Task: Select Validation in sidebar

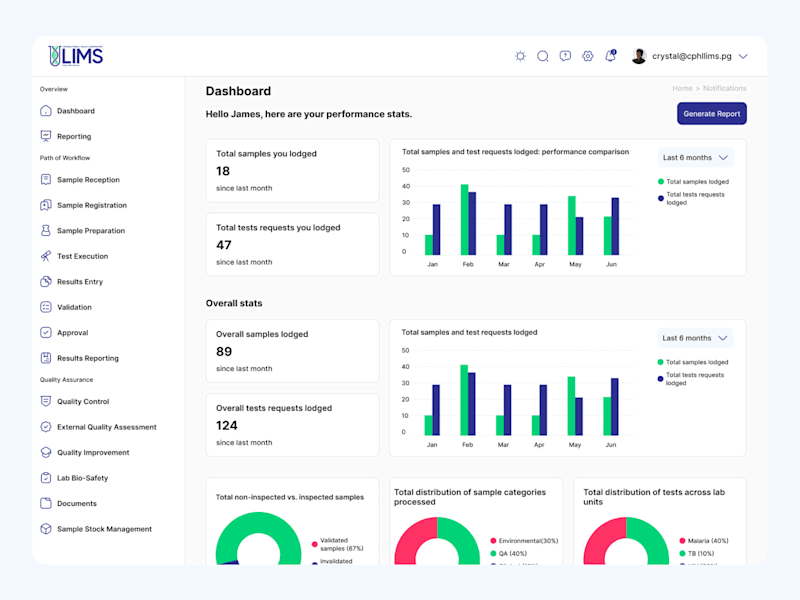Action: click(x=74, y=307)
